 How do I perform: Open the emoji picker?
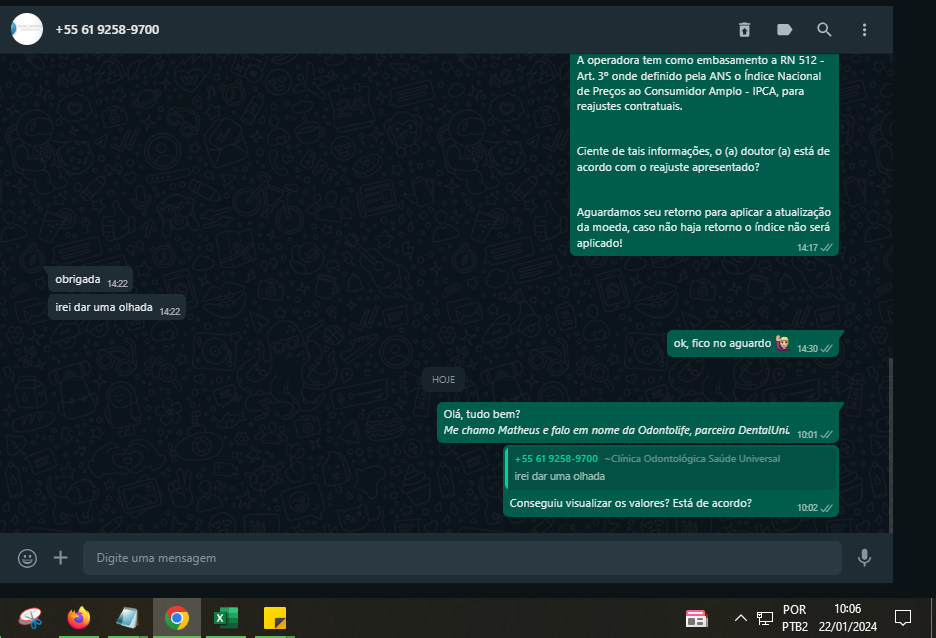pyautogui.click(x=27, y=558)
